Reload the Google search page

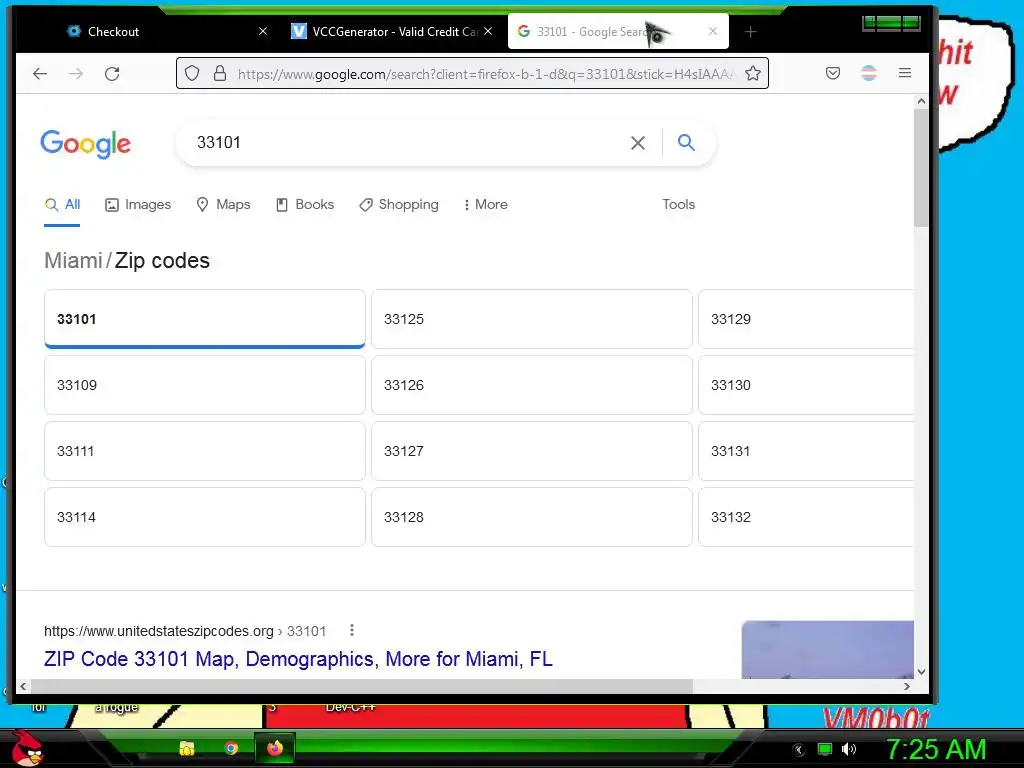tap(112, 74)
